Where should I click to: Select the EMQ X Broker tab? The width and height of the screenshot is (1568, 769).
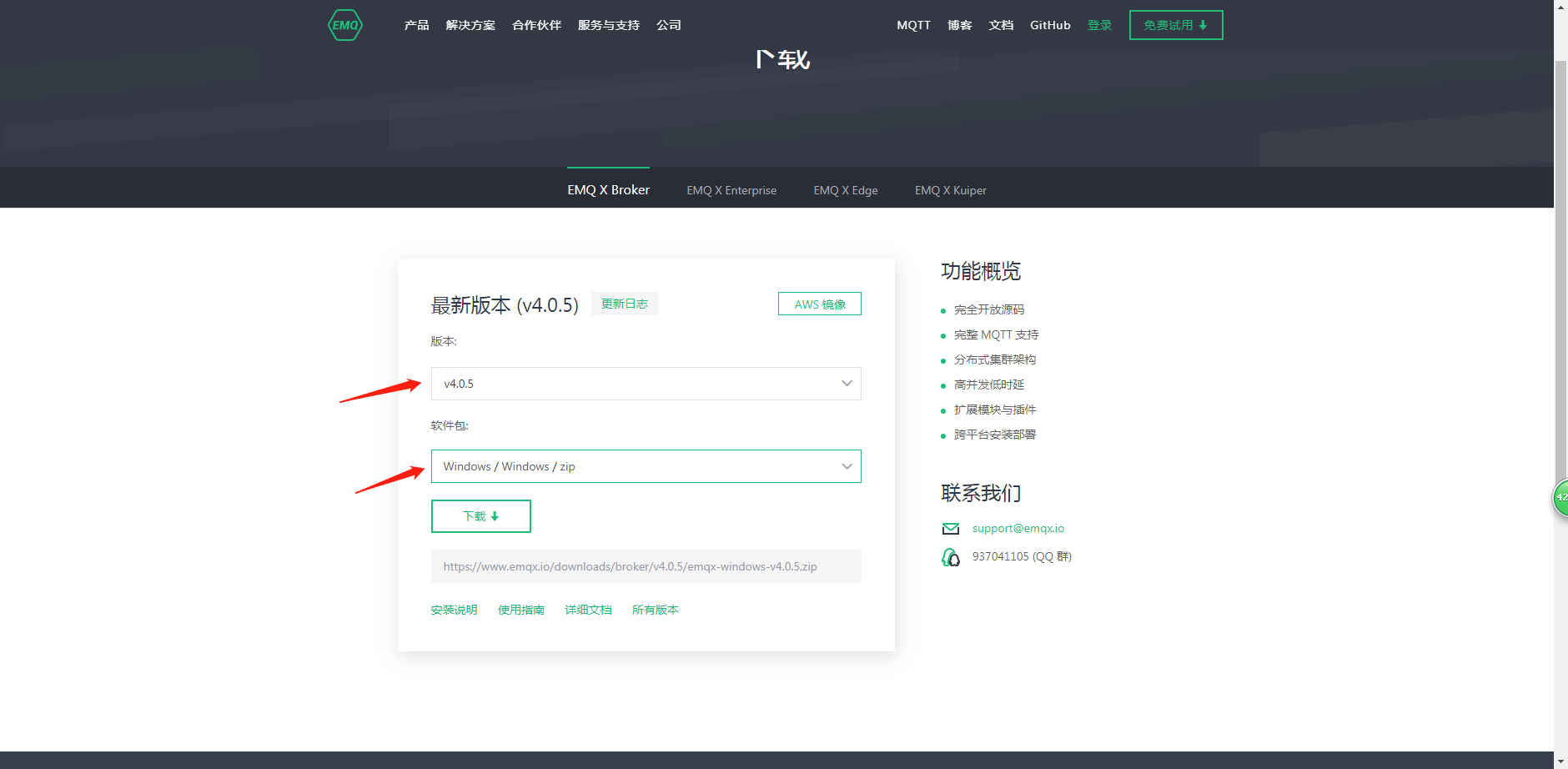pyautogui.click(x=608, y=190)
